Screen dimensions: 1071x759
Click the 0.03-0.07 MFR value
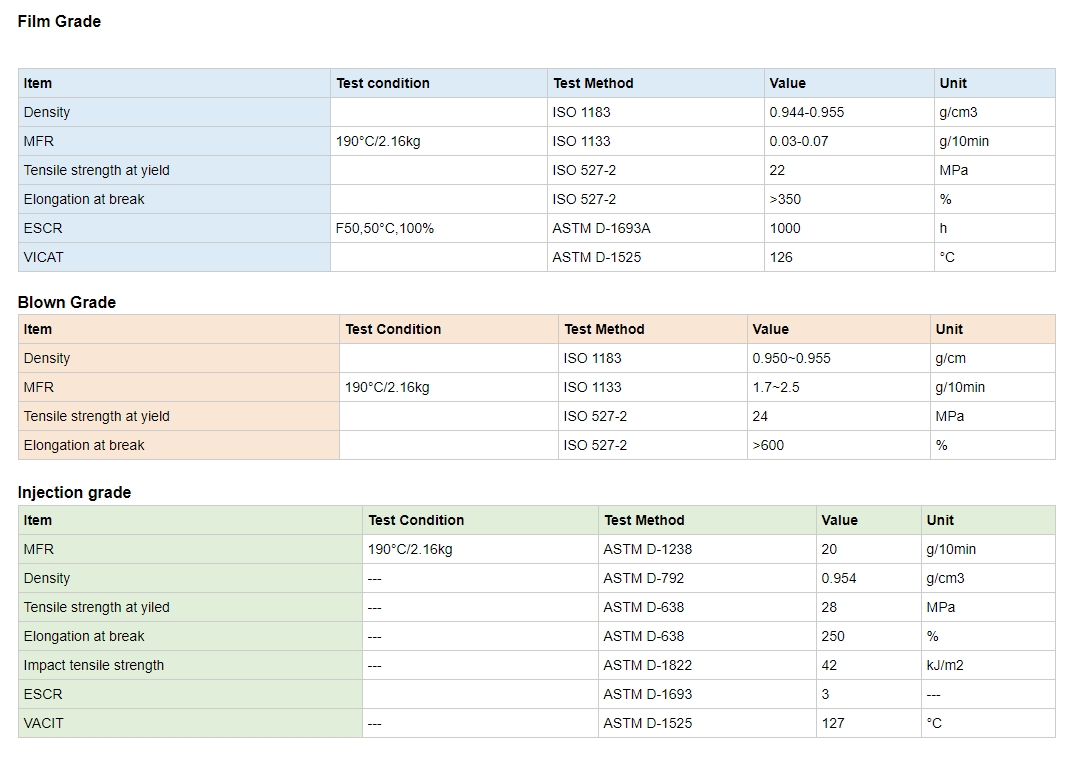click(x=798, y=141)
